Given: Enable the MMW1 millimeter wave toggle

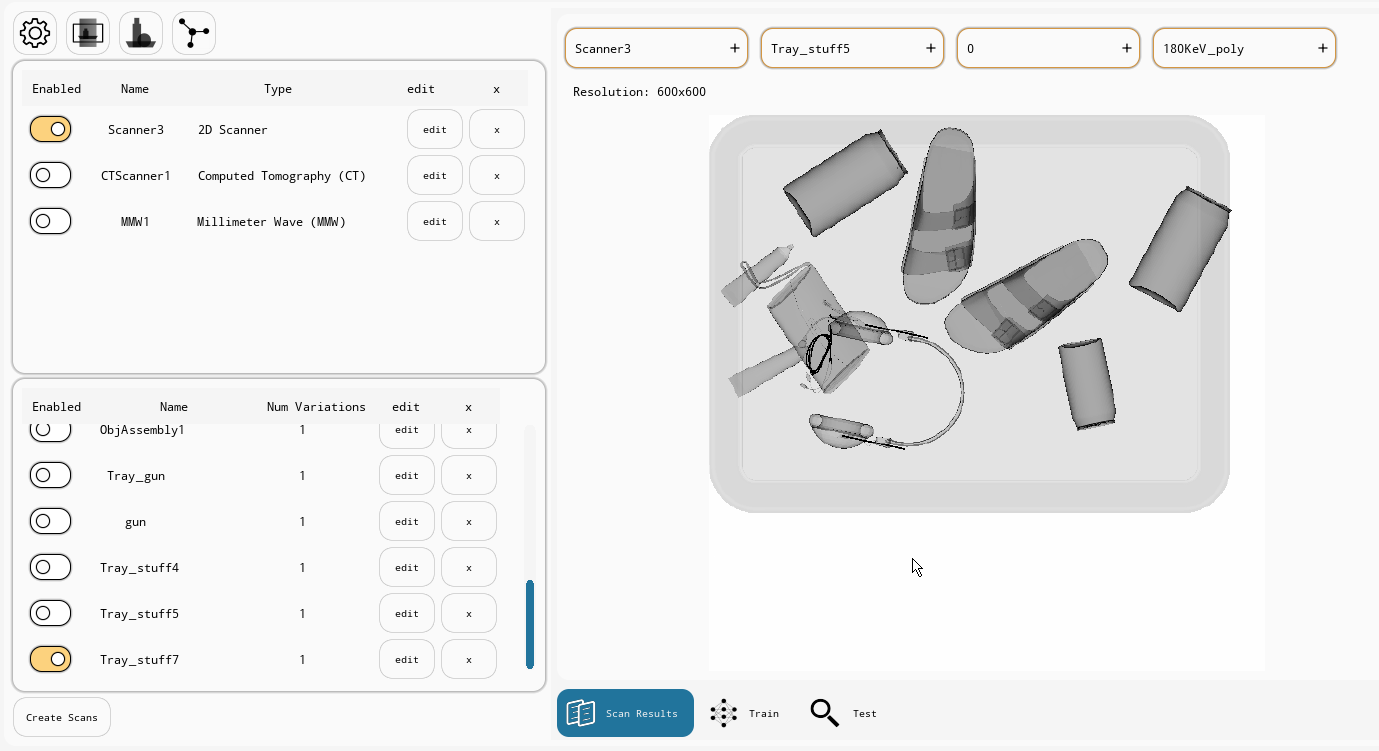Looking at the screenshot, I should click(50, 221).
